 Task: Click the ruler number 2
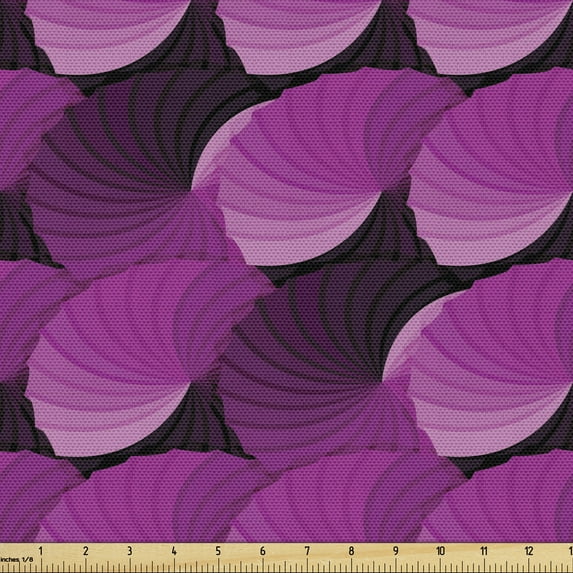pos(86,551)
